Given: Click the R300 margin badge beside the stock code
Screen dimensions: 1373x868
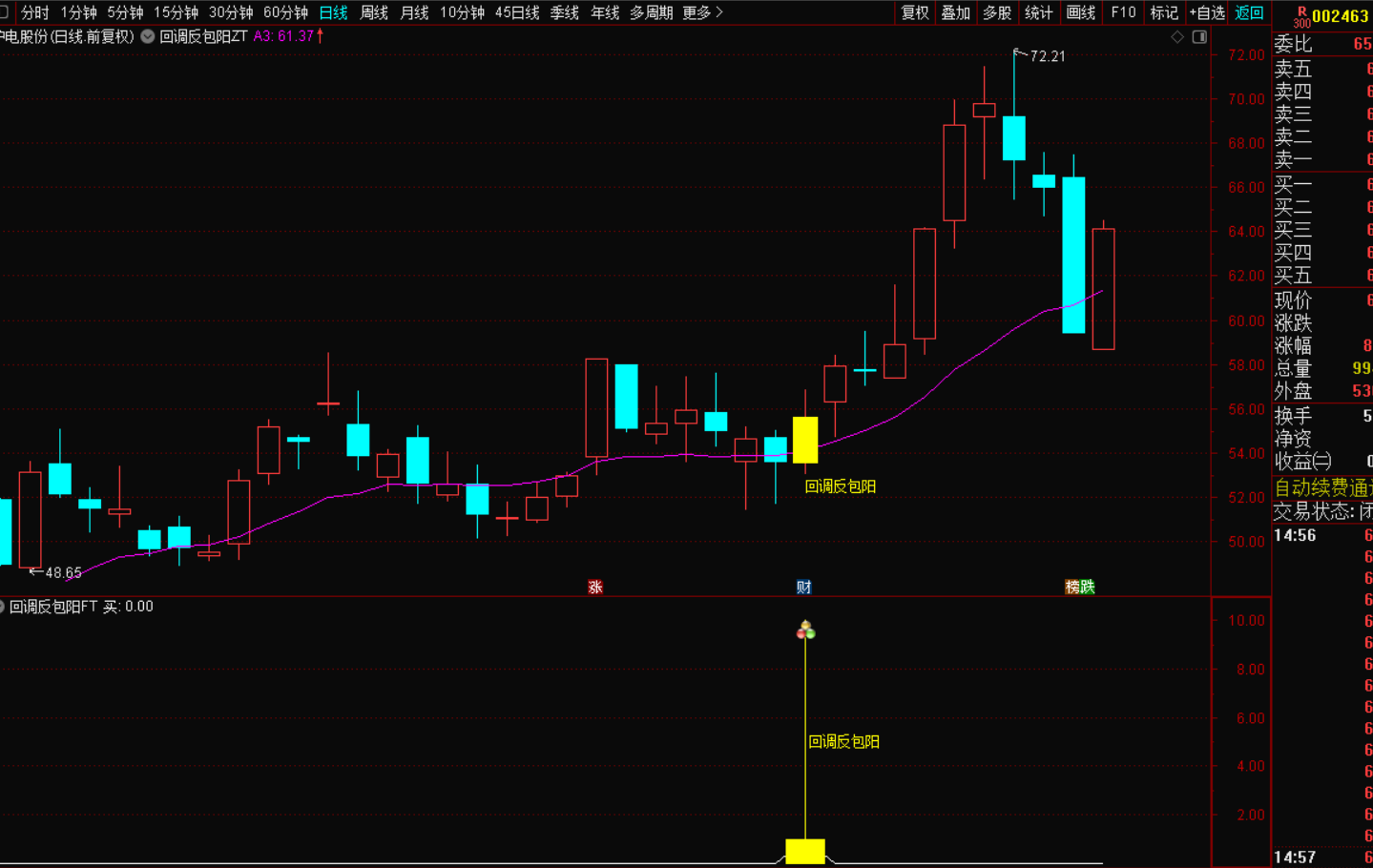Looking at the screenshot, I should coord(1301,17).
